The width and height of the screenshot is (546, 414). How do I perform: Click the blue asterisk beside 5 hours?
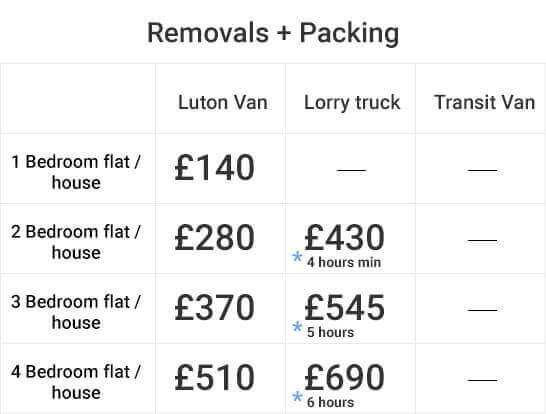(x=297, y=327)
